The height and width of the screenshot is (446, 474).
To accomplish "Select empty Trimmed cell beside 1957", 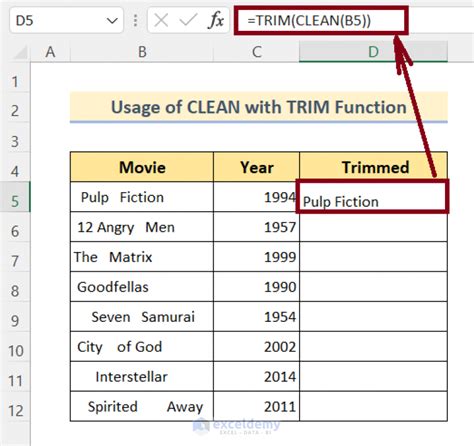I will pos(373,227).
